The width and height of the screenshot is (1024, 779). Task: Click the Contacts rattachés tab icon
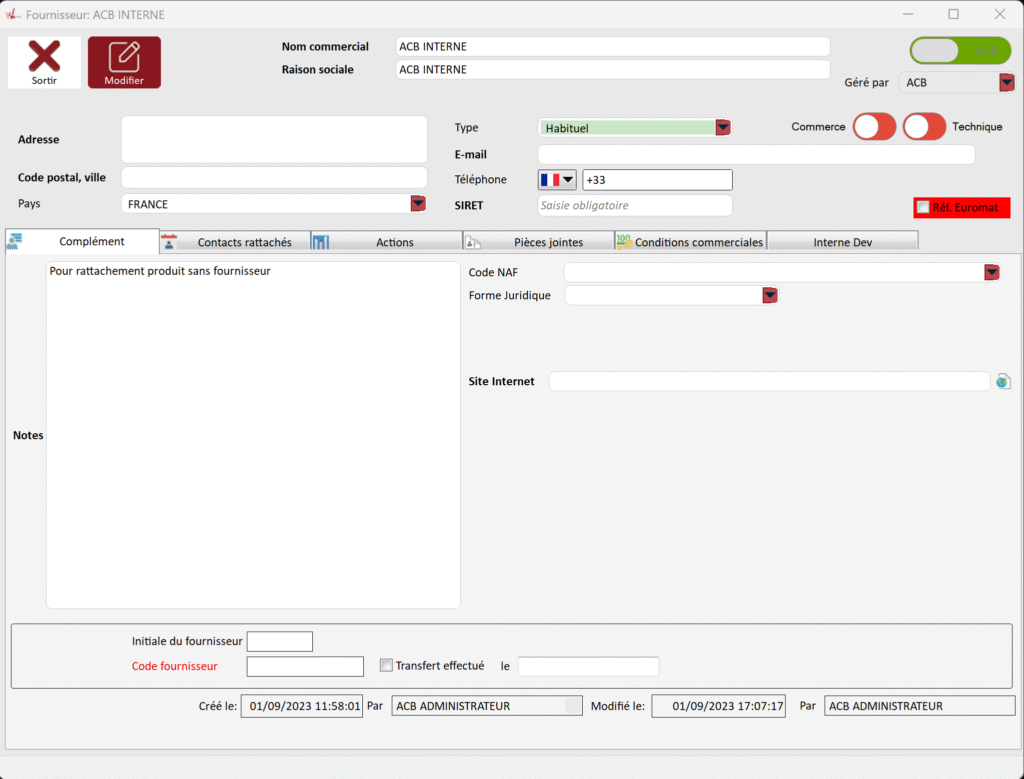169,242
